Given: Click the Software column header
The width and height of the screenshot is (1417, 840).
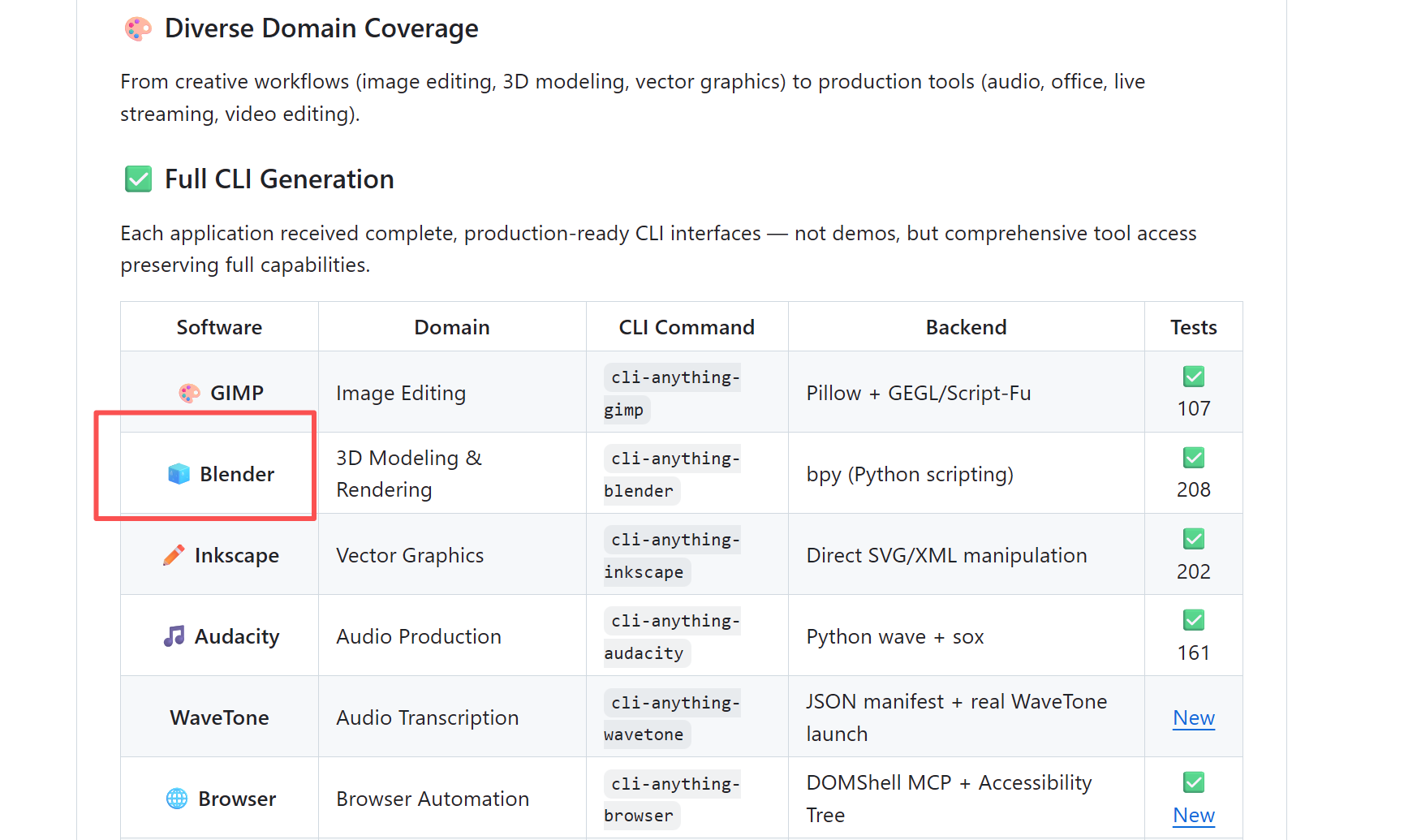Looking at the screenshot, I should tap(219, 327).
